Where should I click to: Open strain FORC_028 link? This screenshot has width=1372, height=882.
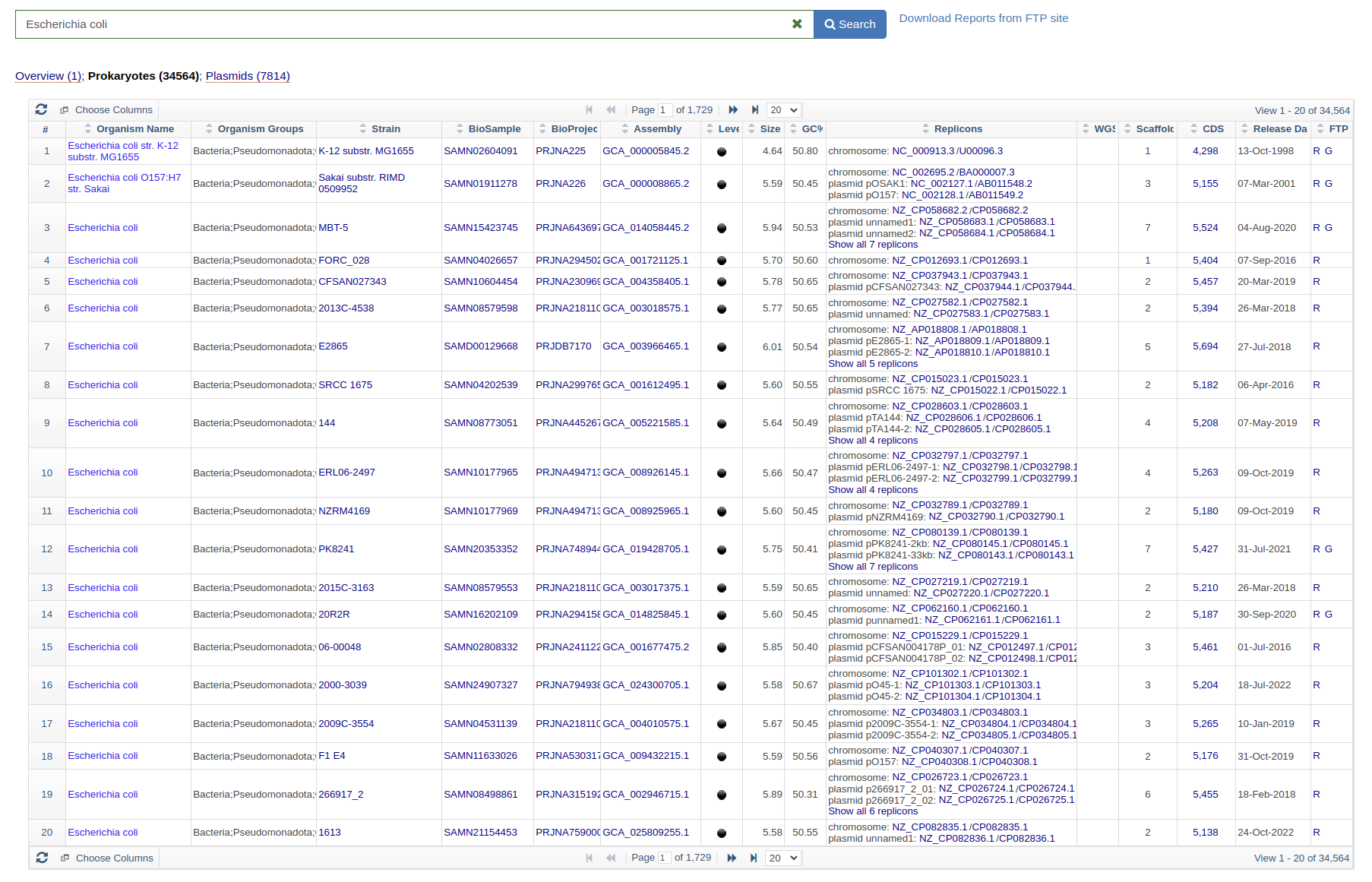(343, 261)
